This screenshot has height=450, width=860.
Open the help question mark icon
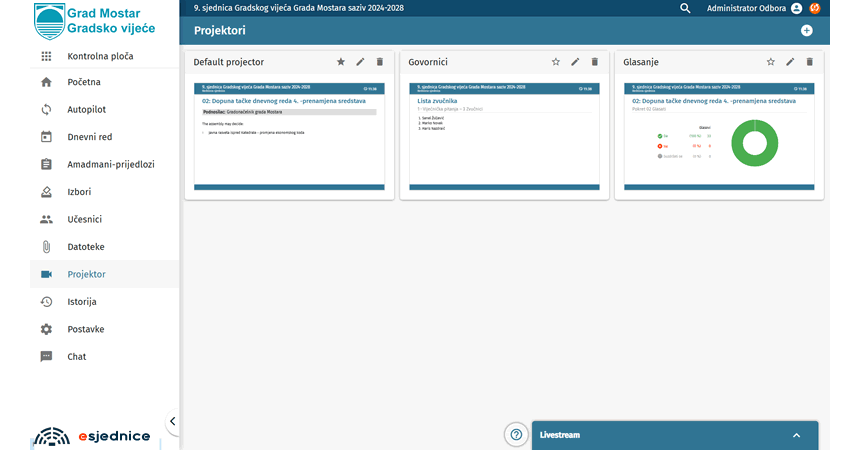pyautogui.click(x=516, y=434)
